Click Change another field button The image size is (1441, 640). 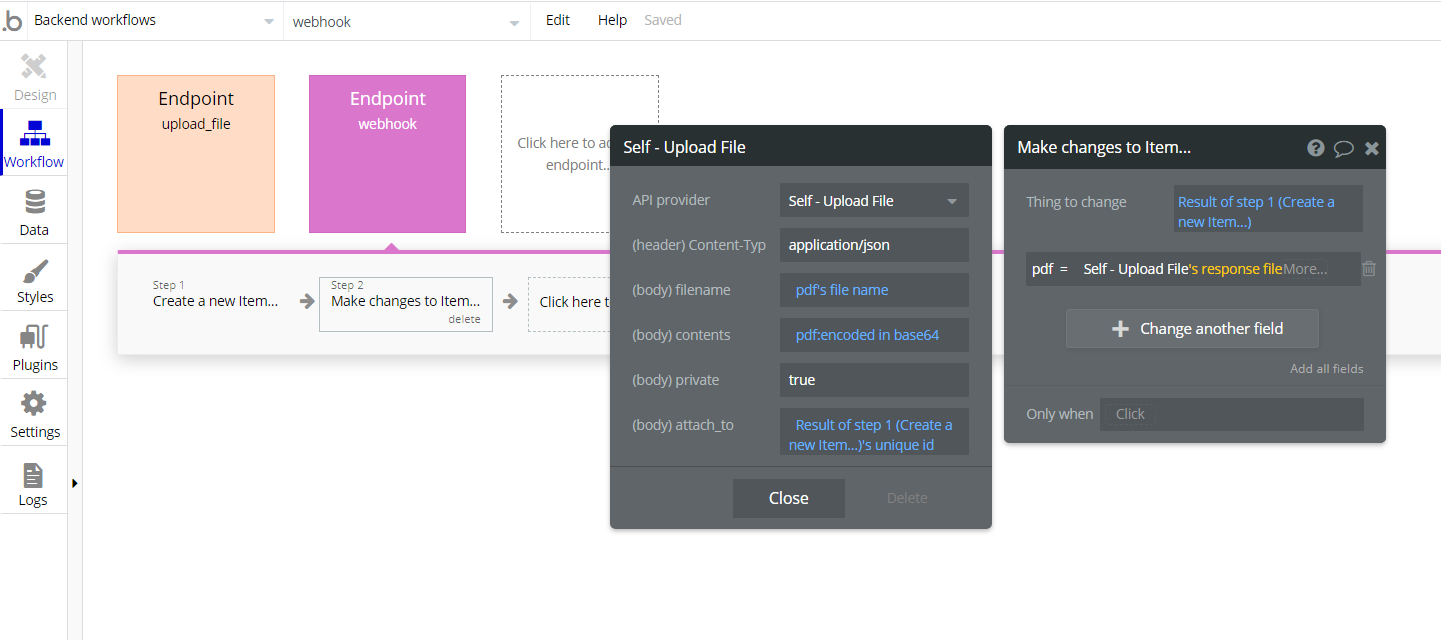pos(1192,328)
